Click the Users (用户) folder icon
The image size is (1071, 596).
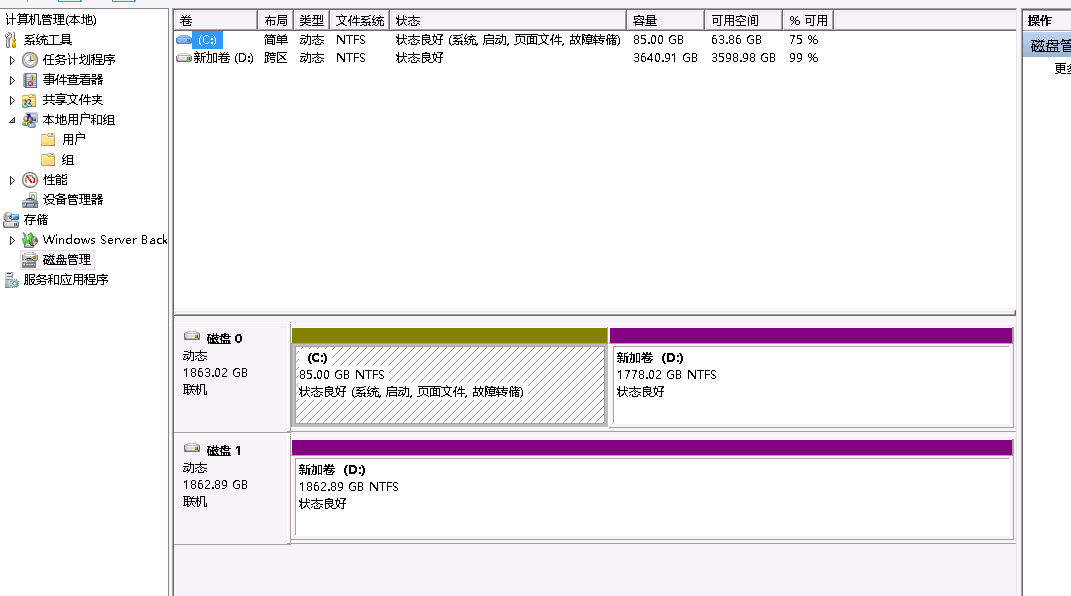click(48, 139)
